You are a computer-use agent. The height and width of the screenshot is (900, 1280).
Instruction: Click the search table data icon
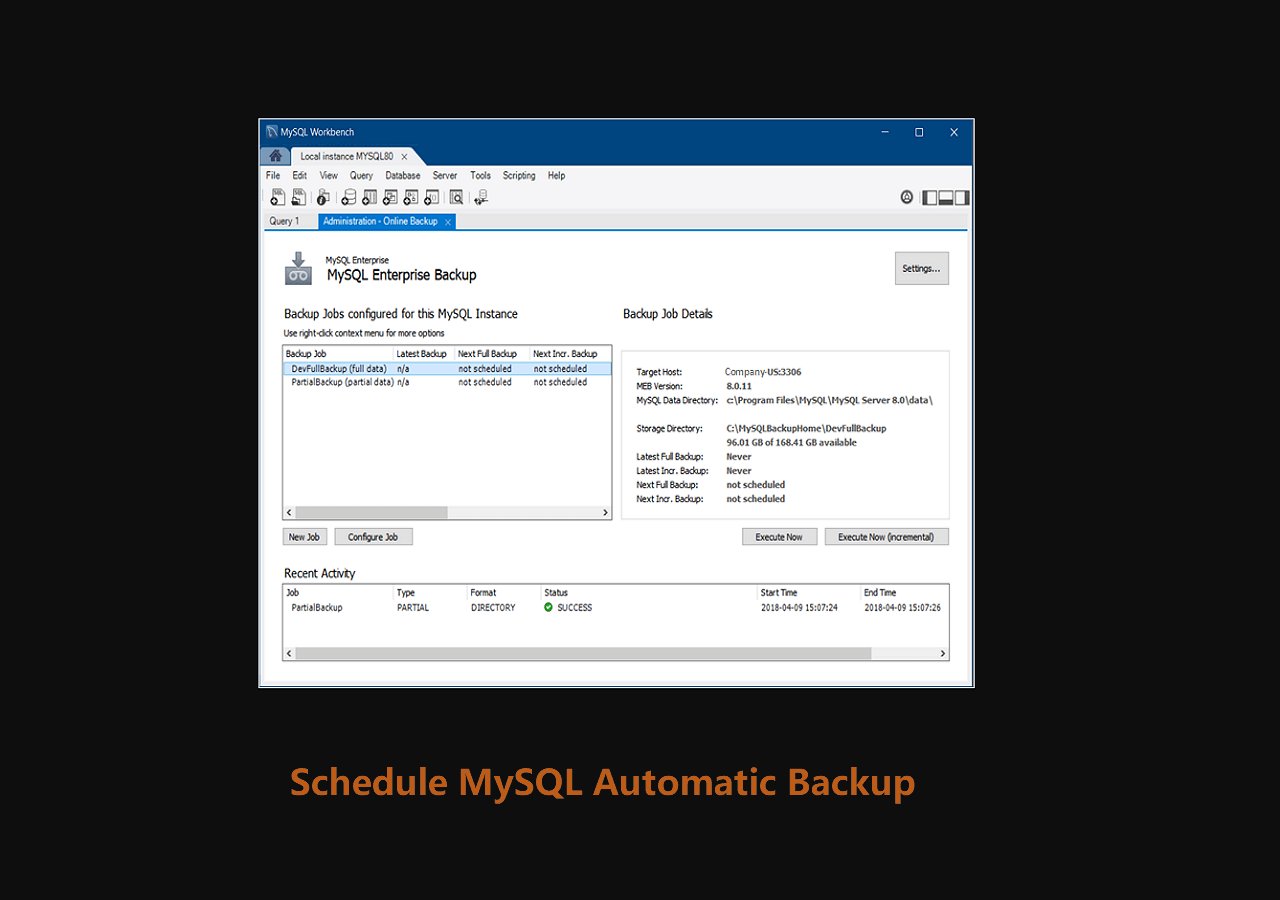tap(456, 197)
